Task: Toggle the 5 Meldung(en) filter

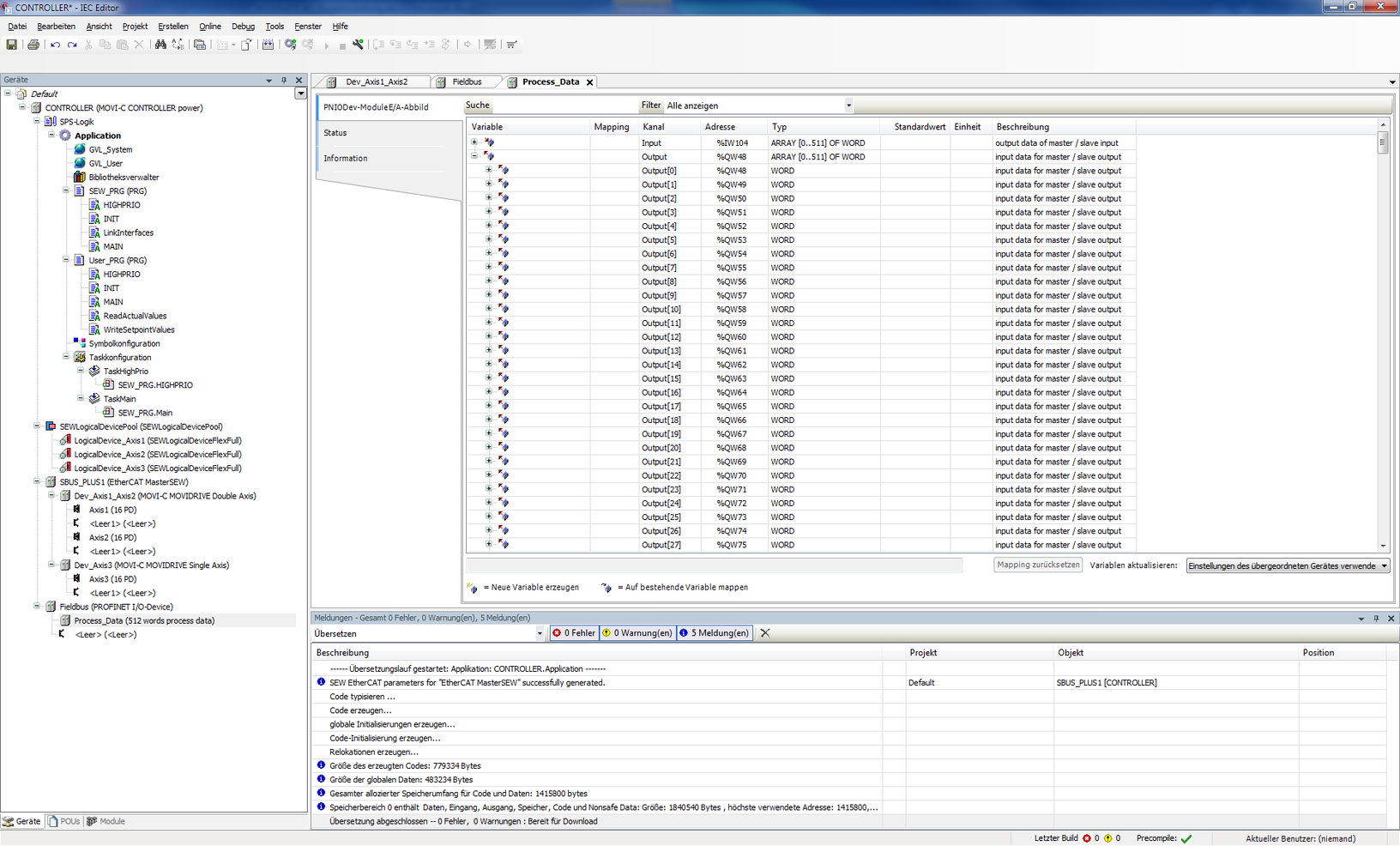Action: pos(714,633)
